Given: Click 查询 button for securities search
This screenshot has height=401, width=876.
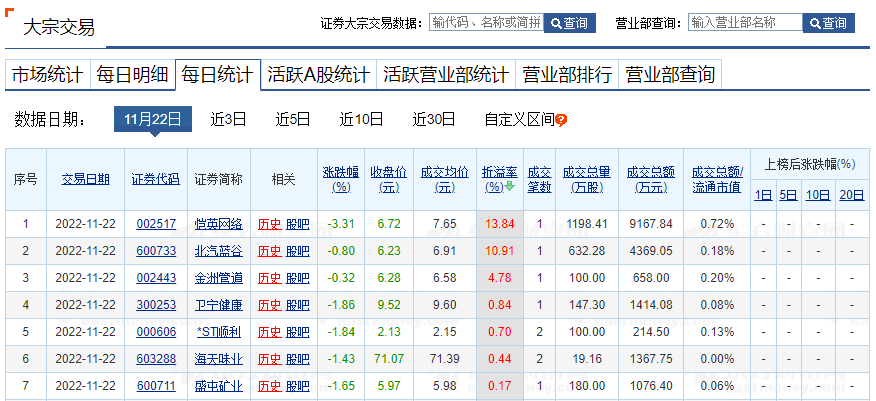Looking at the screenshot, I should click(x=571, y=23).
